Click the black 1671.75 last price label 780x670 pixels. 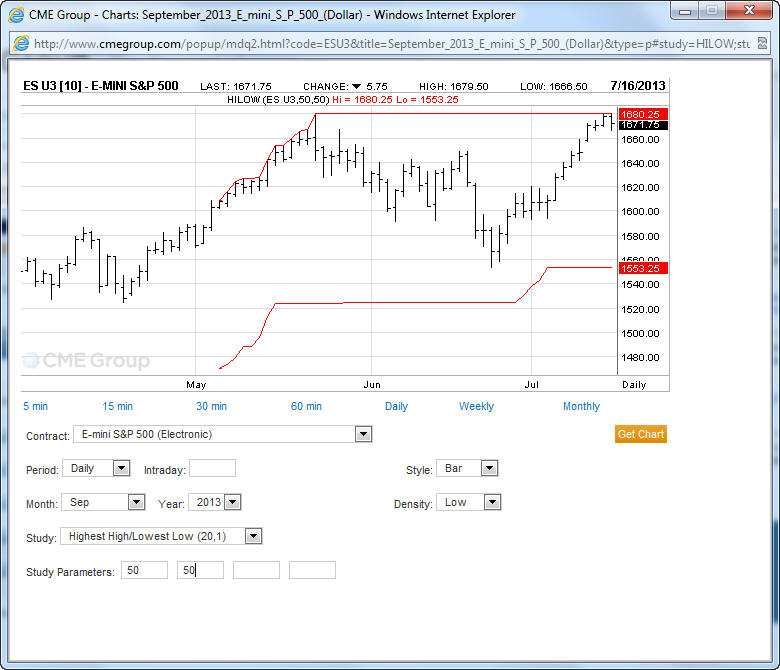coord(643,125)
